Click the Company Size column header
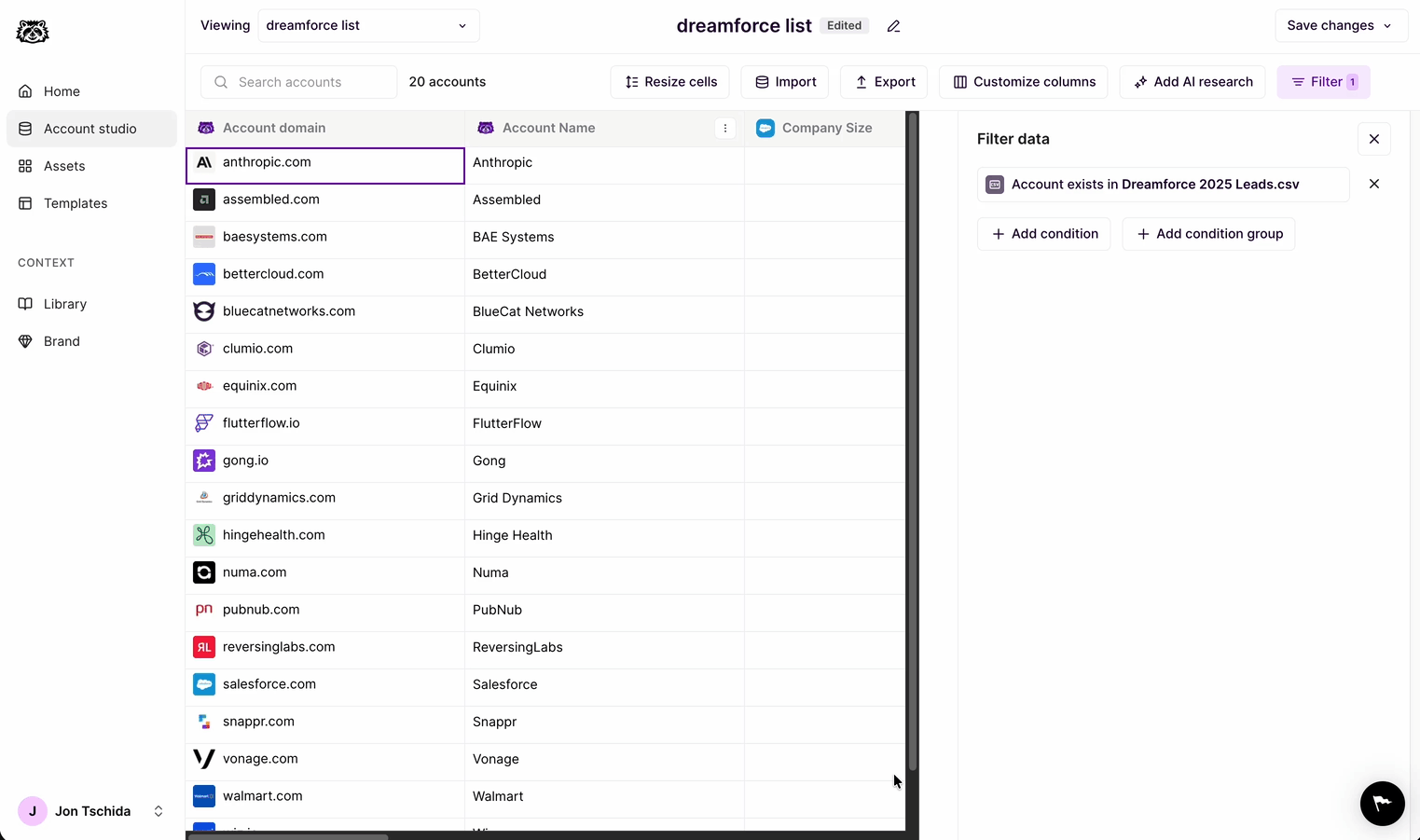The width and height of the screenshot is (1420, 840). click(825, 129)
